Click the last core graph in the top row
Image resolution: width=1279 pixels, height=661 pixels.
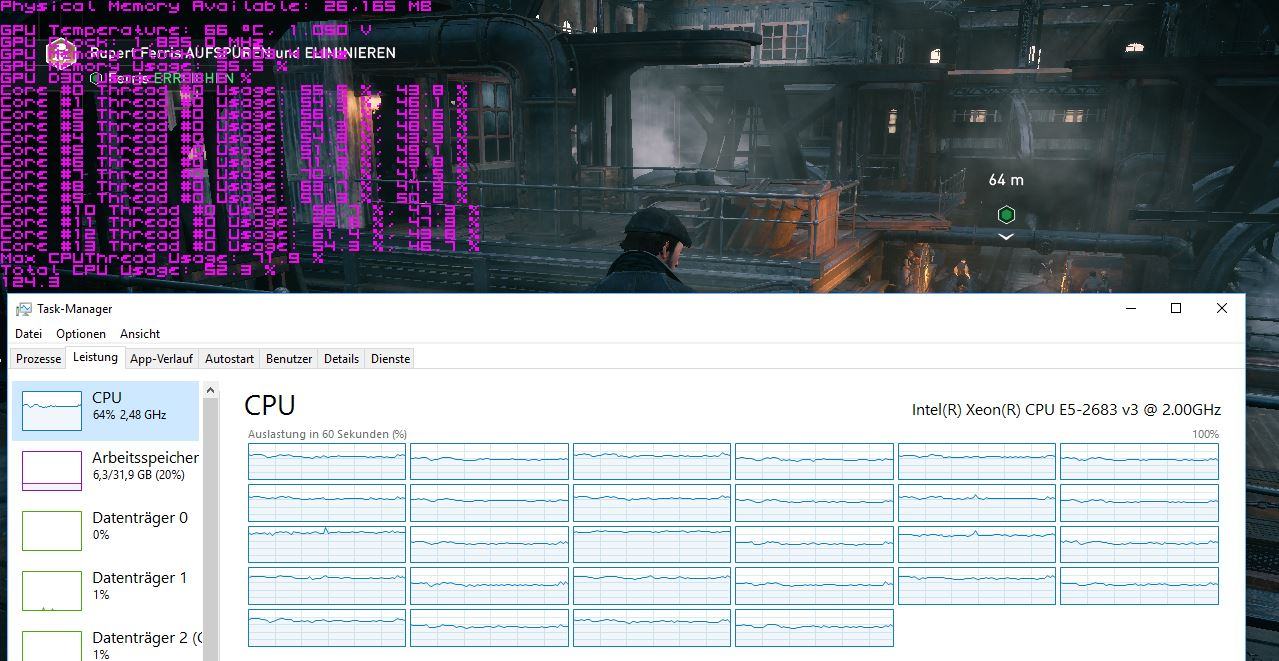[1139, 462]
